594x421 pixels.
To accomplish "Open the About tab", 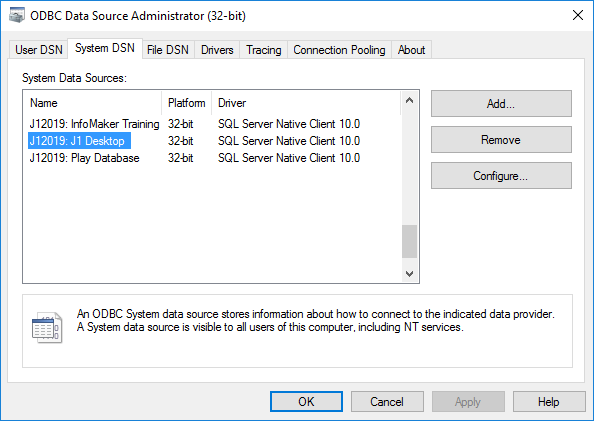I will coord(411,50).
